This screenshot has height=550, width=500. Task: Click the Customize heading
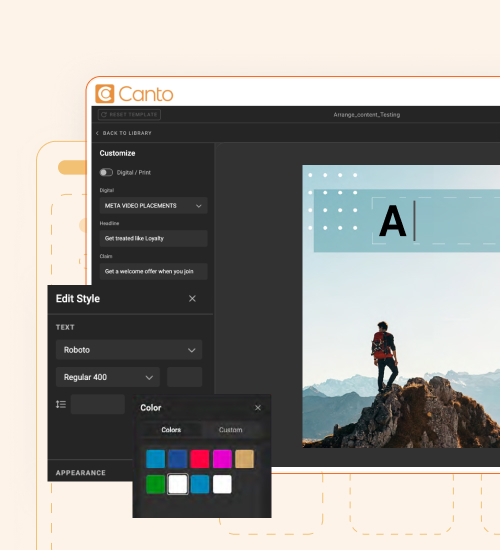point(117,153)
